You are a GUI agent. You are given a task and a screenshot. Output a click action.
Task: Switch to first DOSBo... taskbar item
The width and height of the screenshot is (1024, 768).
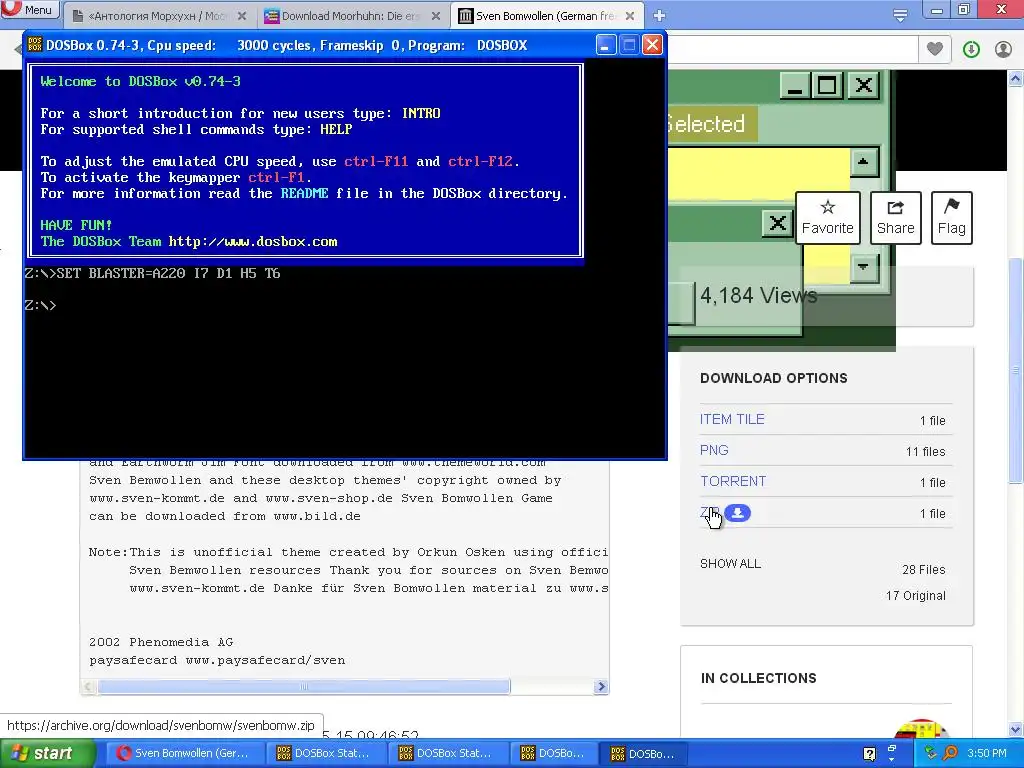pyautogui.click(x=552, y=754)
